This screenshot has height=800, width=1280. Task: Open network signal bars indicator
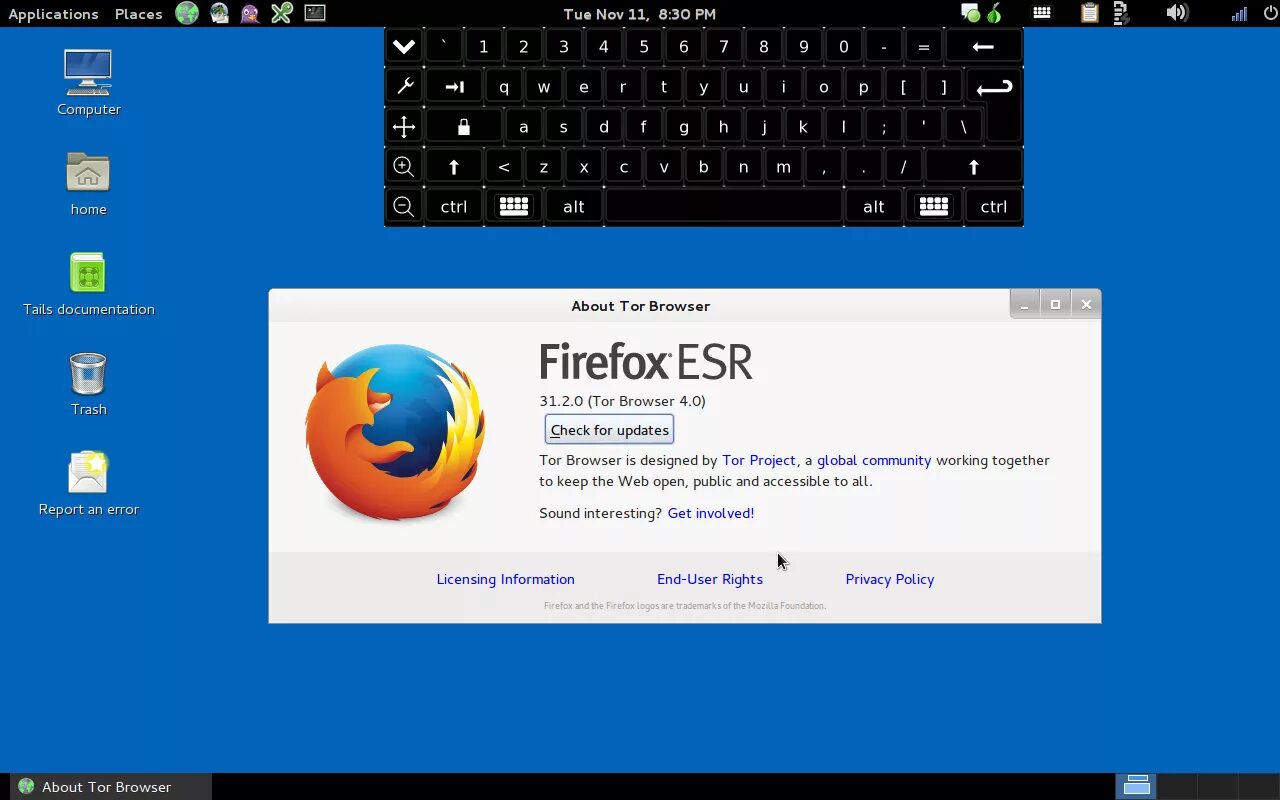click(1238, 13)
